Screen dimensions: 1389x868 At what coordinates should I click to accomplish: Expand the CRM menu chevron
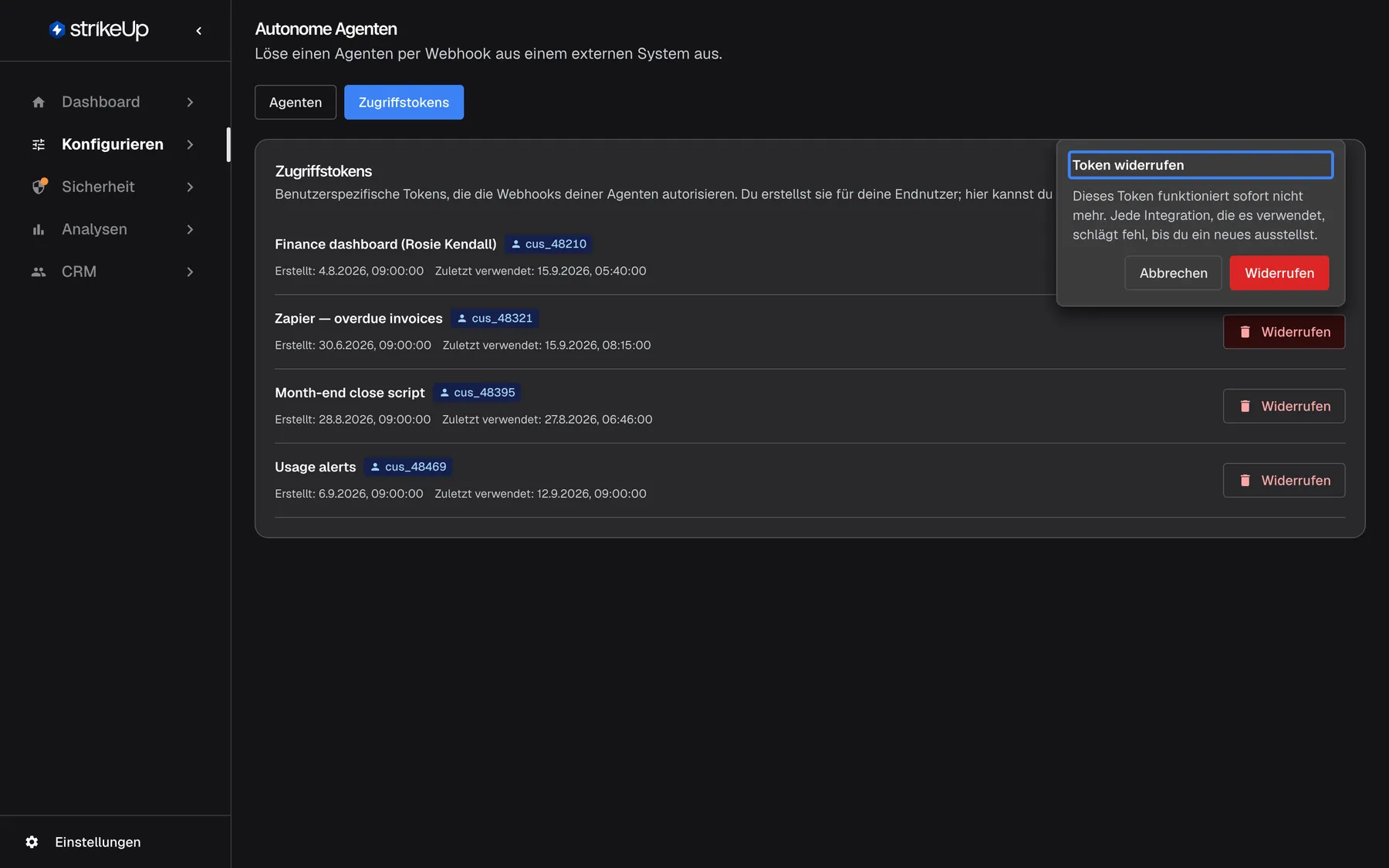click(x=190, y=272)
